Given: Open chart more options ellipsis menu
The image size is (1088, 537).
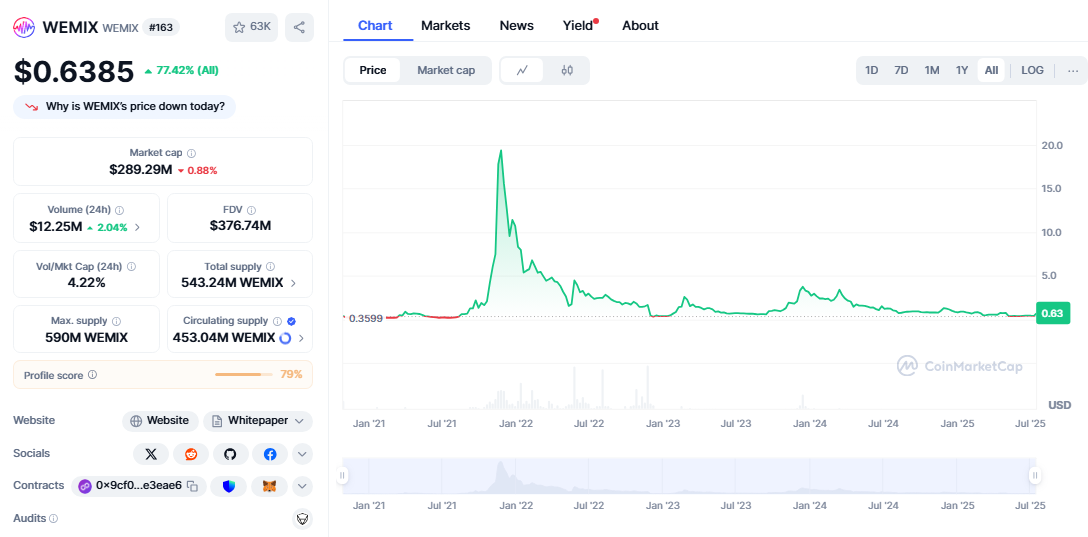Looking at the screenshot, I should 1073,70.
